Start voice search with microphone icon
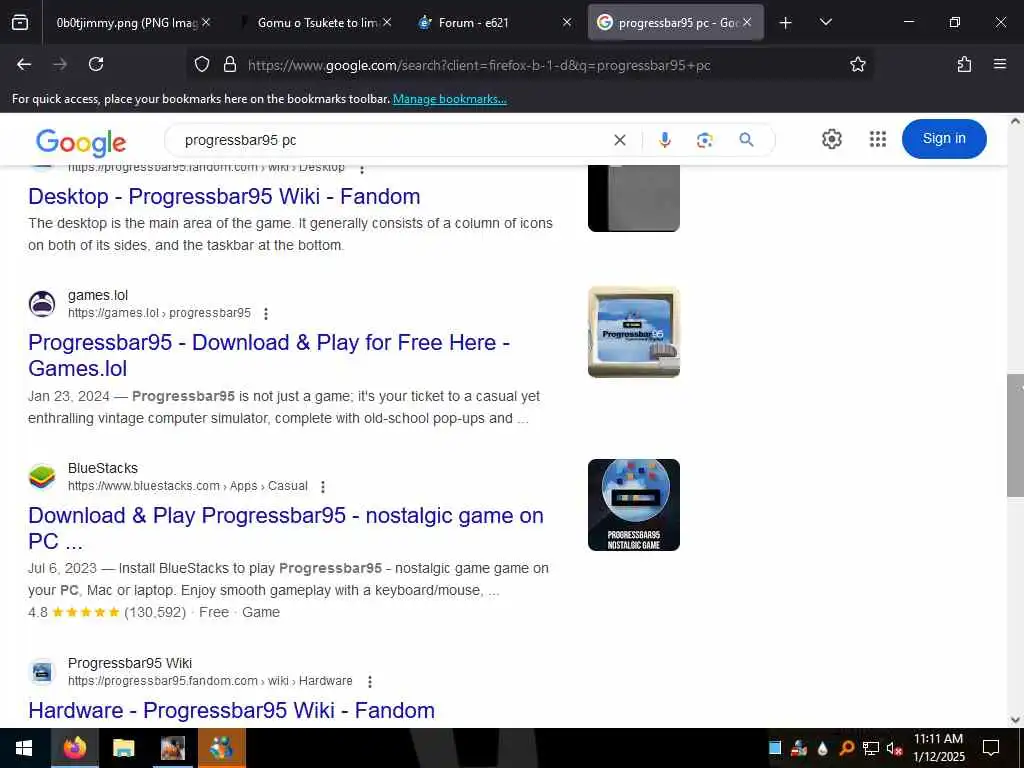Viewport: 1024px width, 768px height. pyautogui.click(x=665, y=140)
